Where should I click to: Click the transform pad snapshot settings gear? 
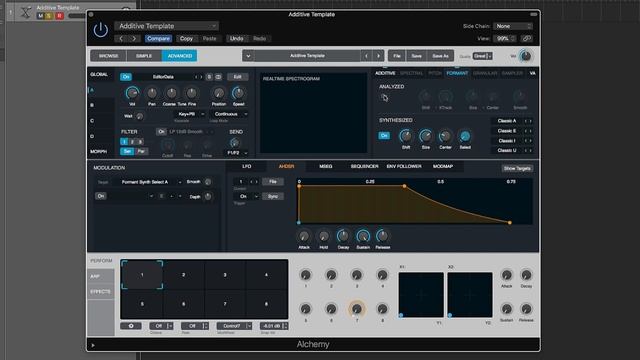pos(131,326)
